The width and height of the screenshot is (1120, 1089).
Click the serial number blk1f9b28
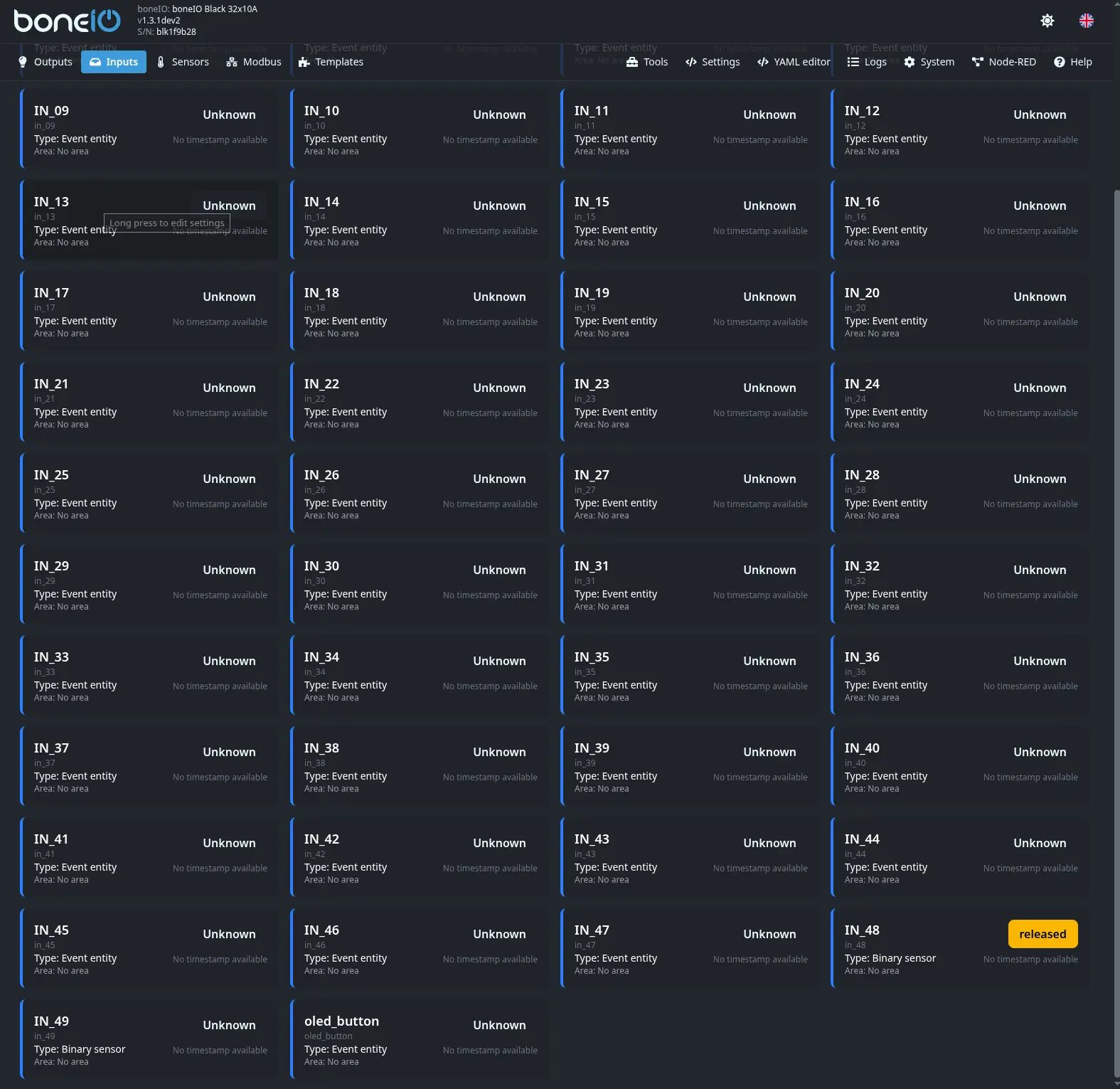point(176,32)
